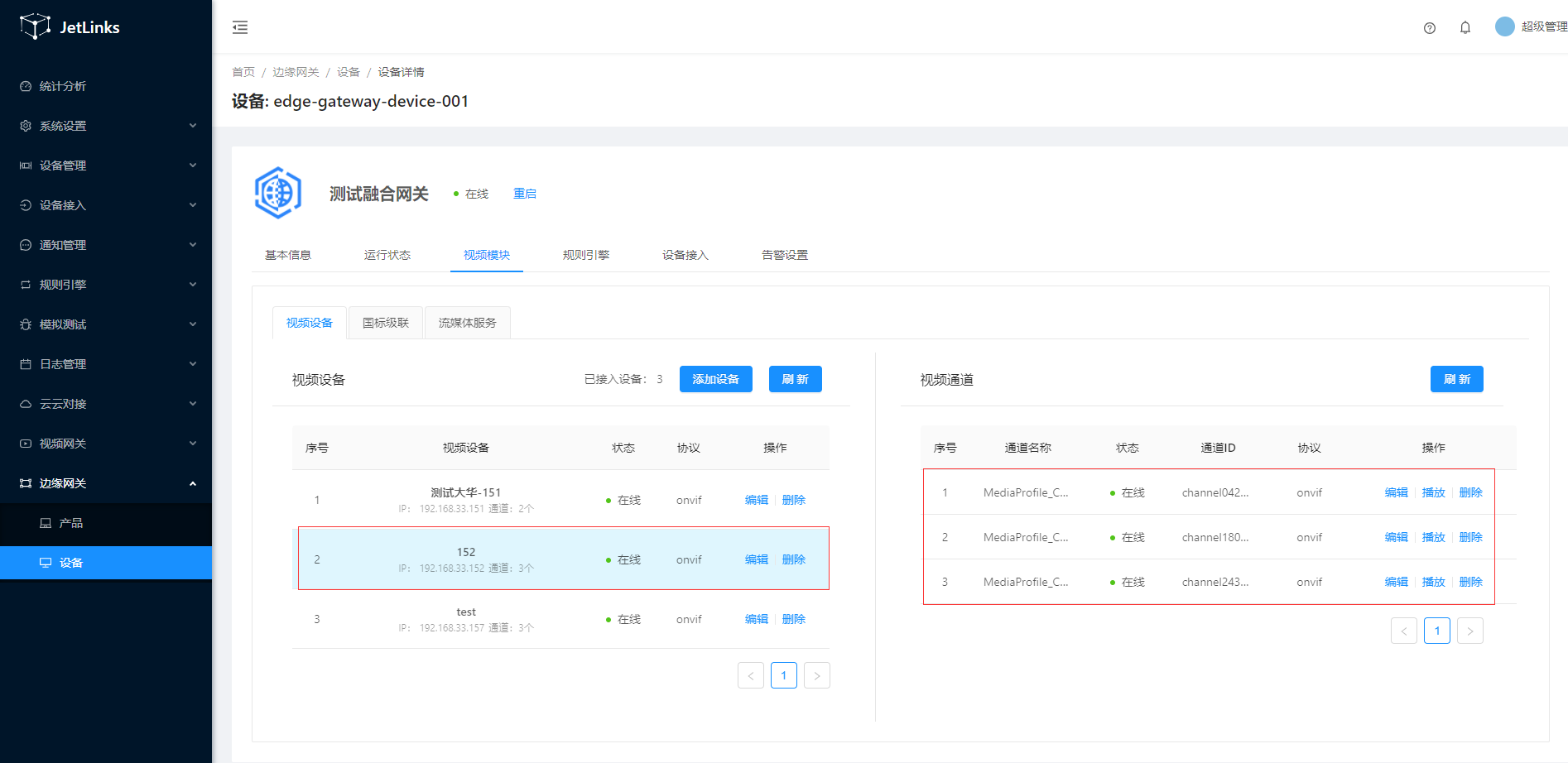The height and width of the screenshot is (763, 1568).
Task: Switch to the 国标级联 tab
Action: [x=386, y=323]
